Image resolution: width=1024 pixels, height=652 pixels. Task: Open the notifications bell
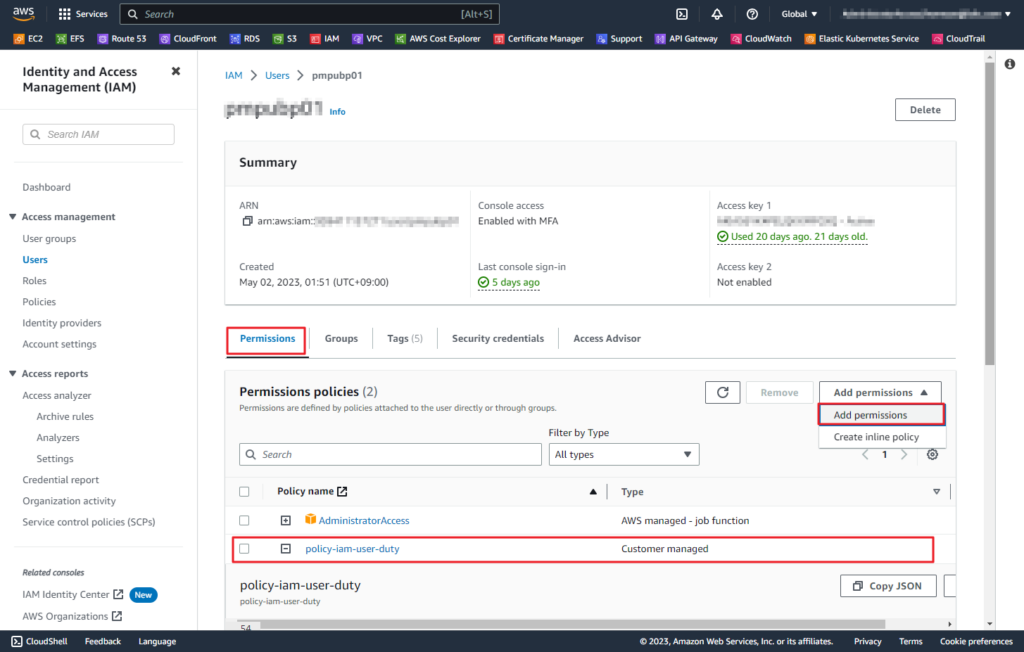point(717,14)
